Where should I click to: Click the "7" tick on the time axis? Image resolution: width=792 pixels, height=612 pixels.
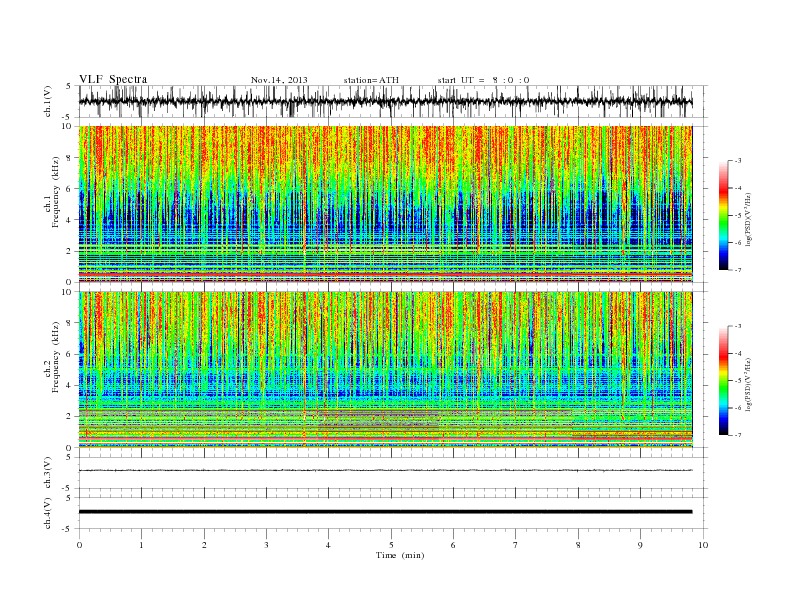pos(516,545)
